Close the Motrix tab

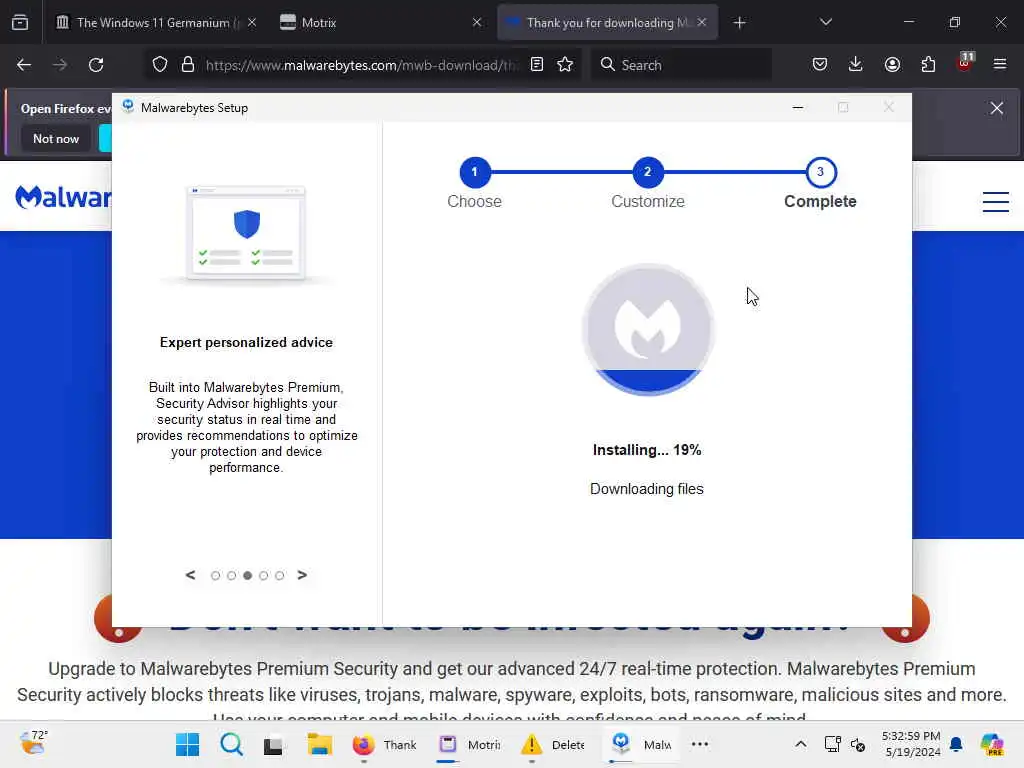point(477,23)
